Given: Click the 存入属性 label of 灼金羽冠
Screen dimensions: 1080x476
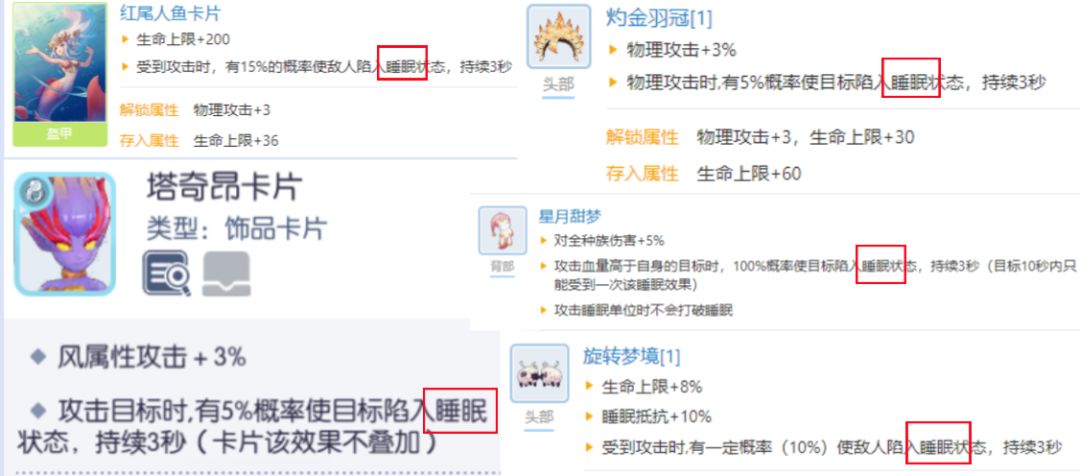Looking at the screenshot, I should pyautogui.click(x=642, y=174).
